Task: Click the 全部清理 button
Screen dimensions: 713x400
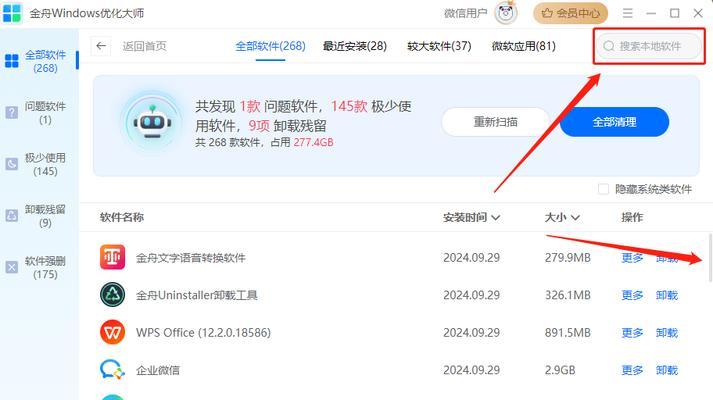Action: pyautogui.click(x=614, y=122)
